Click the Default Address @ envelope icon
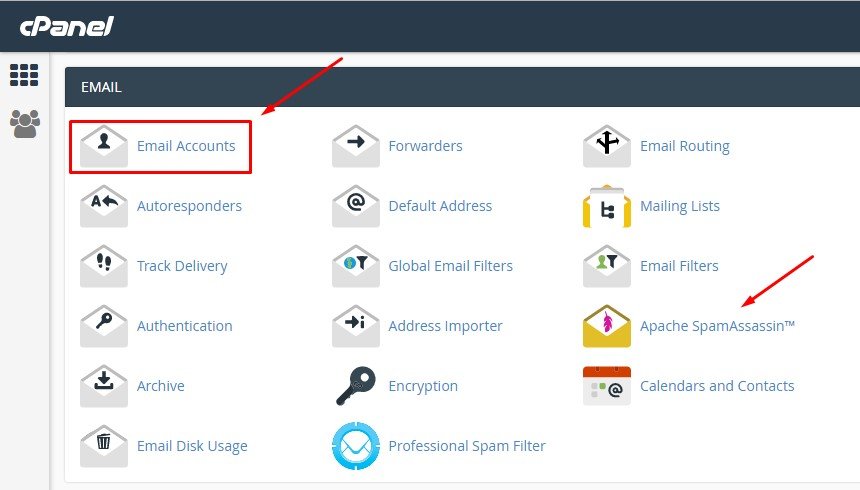This screenshot has height=490, width=860. pos(355,206)
